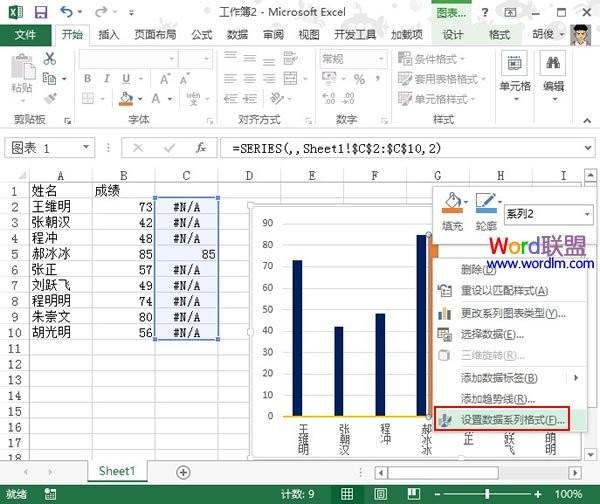Open the 插入 (Insert) ribbon tab

point(108,34)
